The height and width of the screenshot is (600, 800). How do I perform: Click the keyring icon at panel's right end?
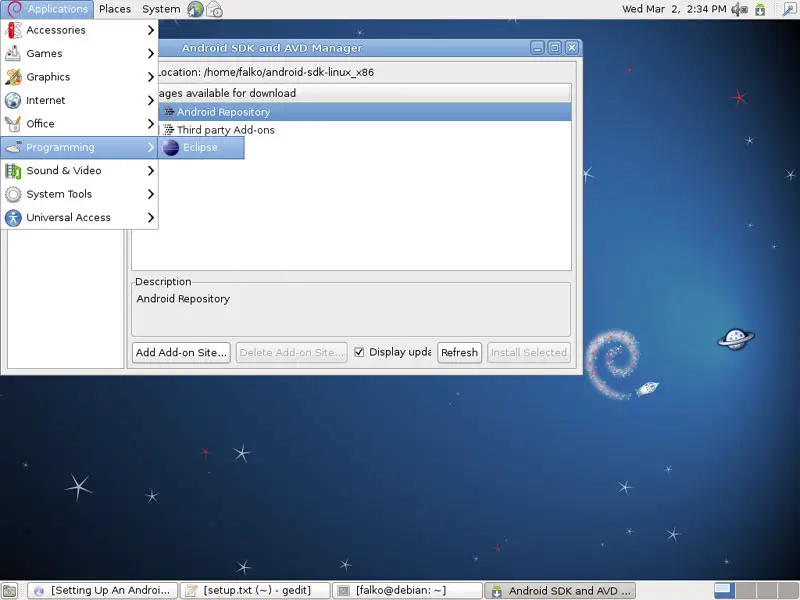pos(789,9)
